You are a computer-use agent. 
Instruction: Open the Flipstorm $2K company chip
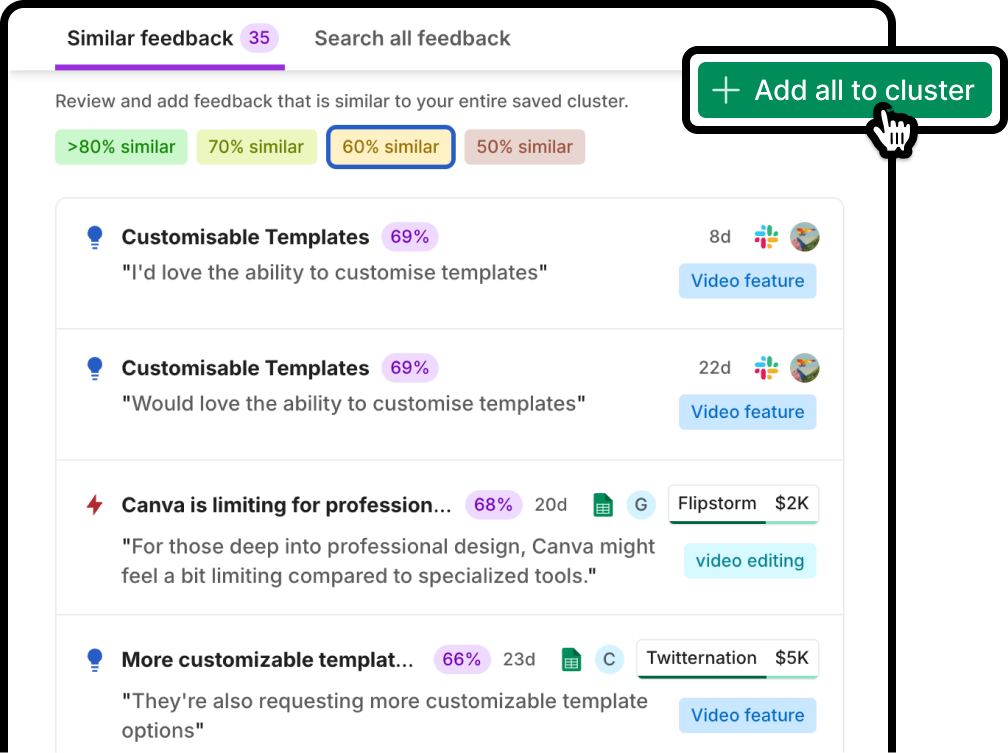743,504
